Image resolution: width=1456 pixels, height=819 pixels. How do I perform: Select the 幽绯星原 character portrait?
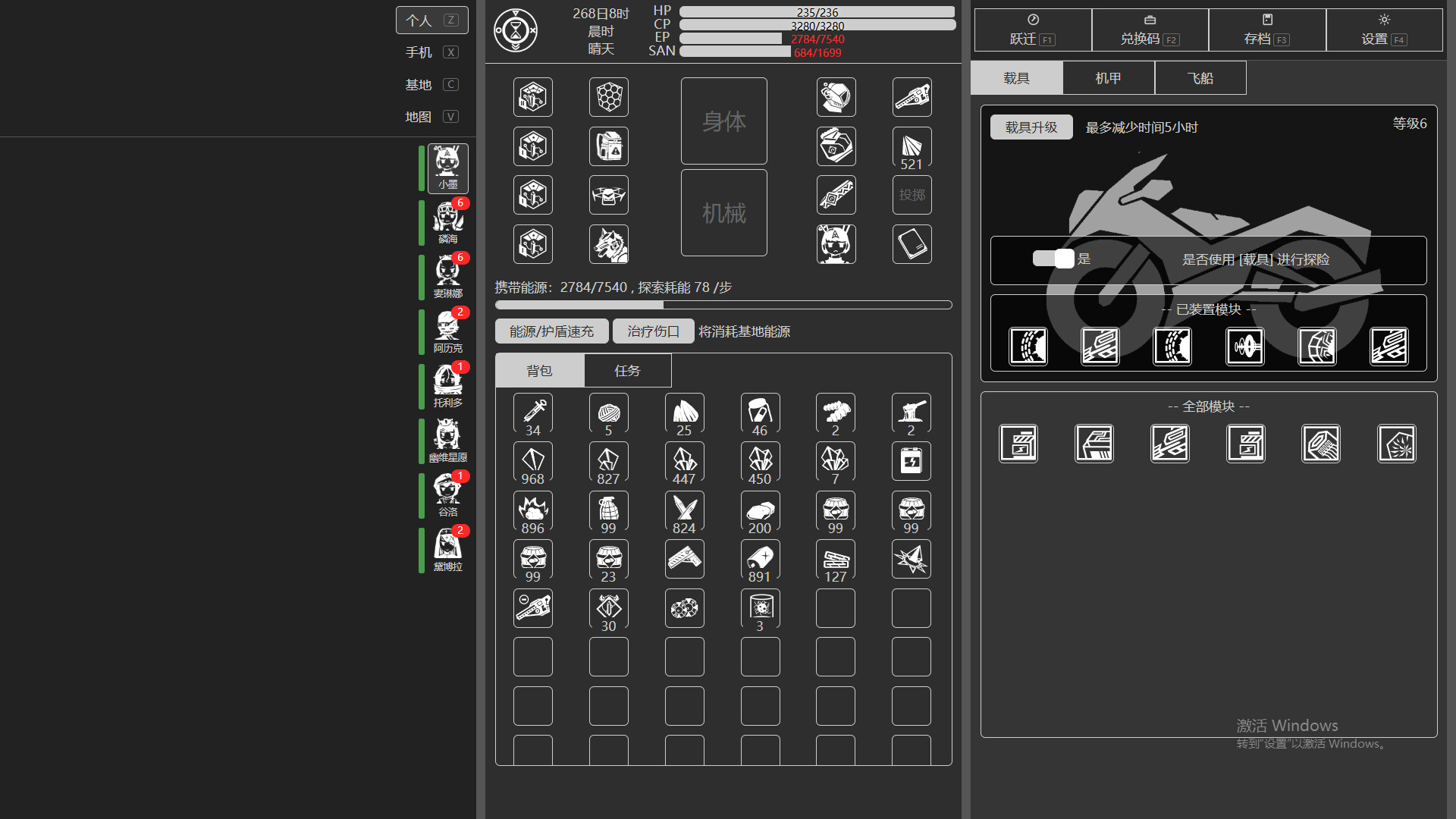coord(447,441)
